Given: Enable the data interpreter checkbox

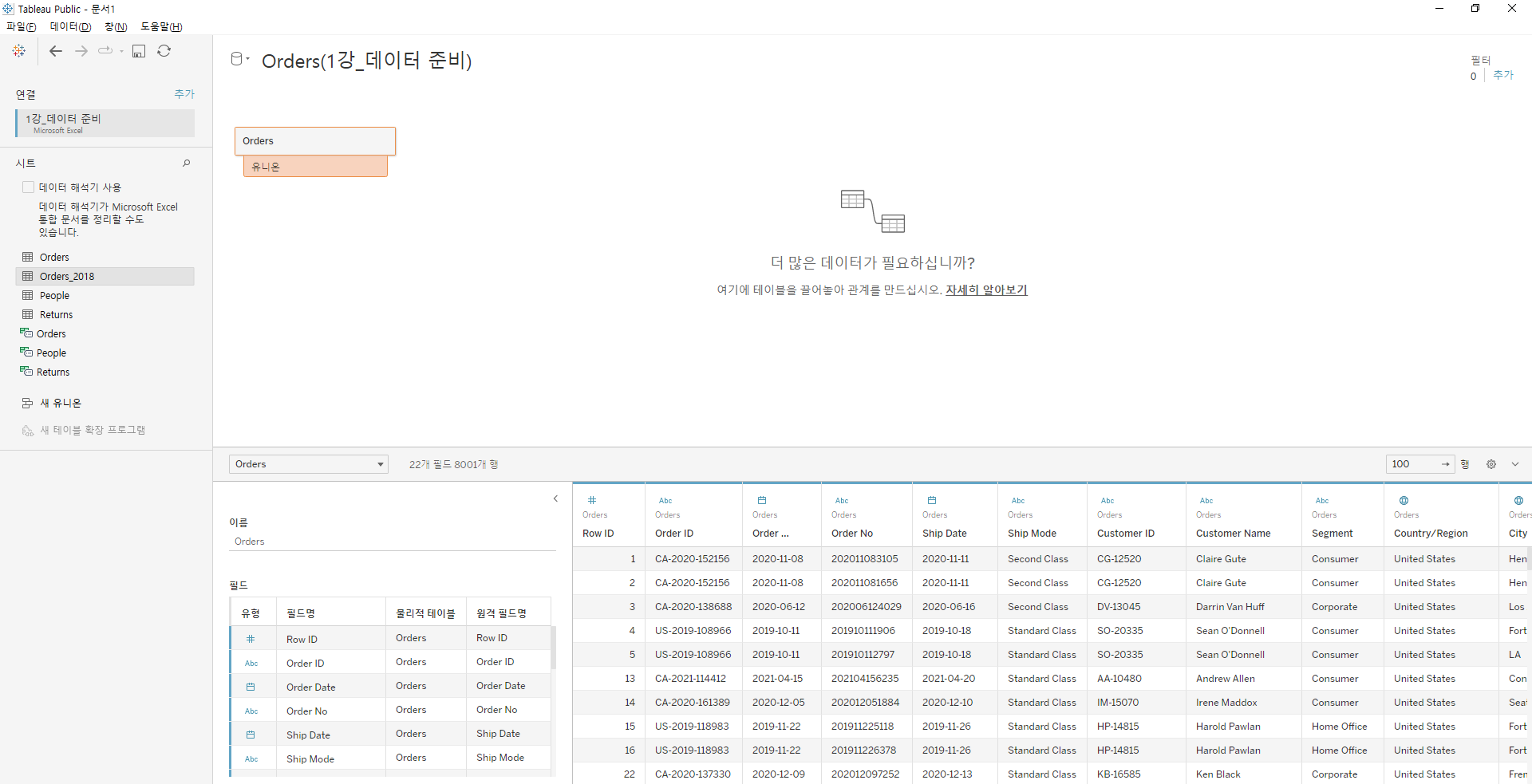Looking at the screenshot, I should 29,187.
